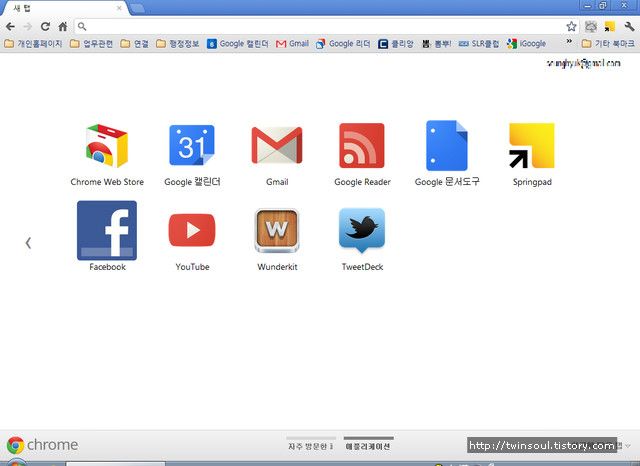Expand the 정정정보 bookmark folder
This screenshot has height=466, width=640.
tap(178, 44)
